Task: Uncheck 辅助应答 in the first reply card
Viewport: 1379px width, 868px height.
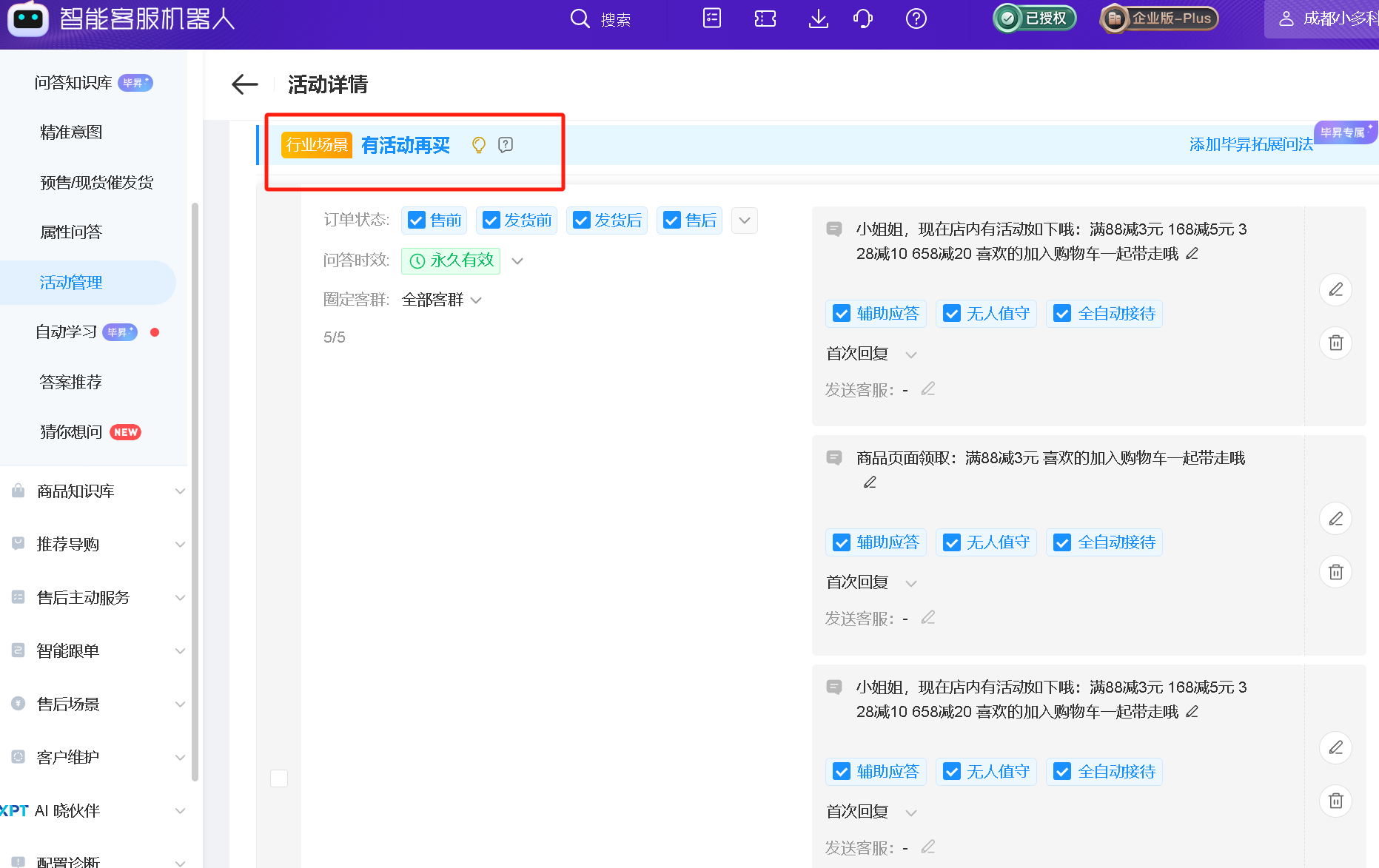Action: 842,314
